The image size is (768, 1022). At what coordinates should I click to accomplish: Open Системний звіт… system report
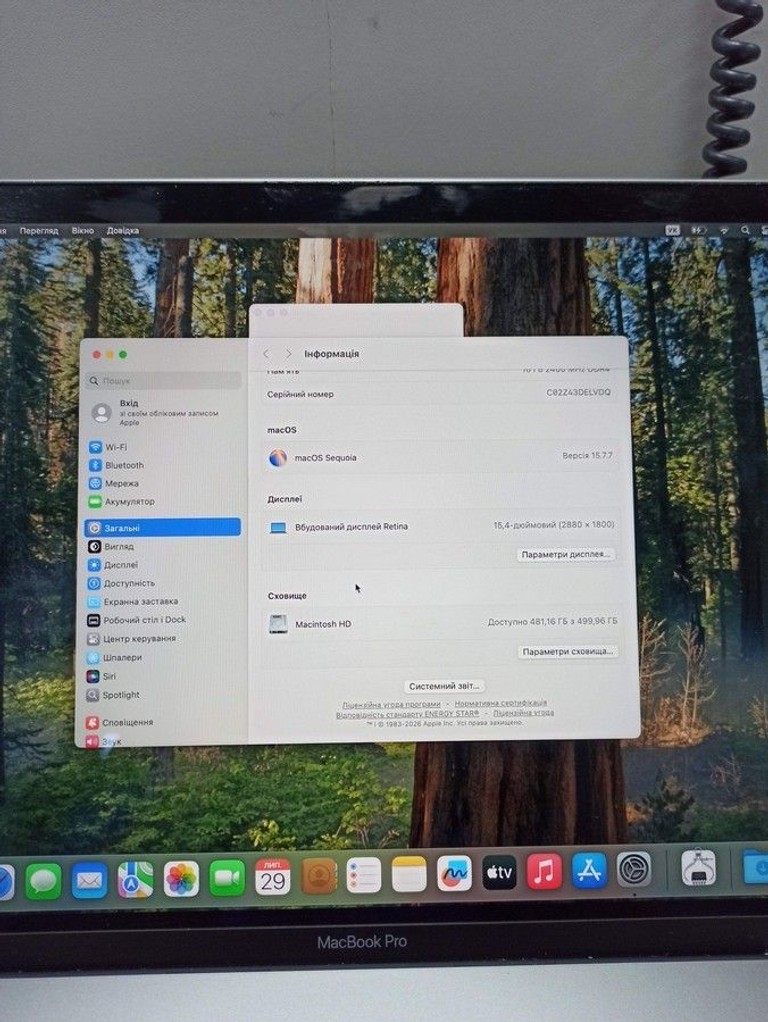(444, 686)
